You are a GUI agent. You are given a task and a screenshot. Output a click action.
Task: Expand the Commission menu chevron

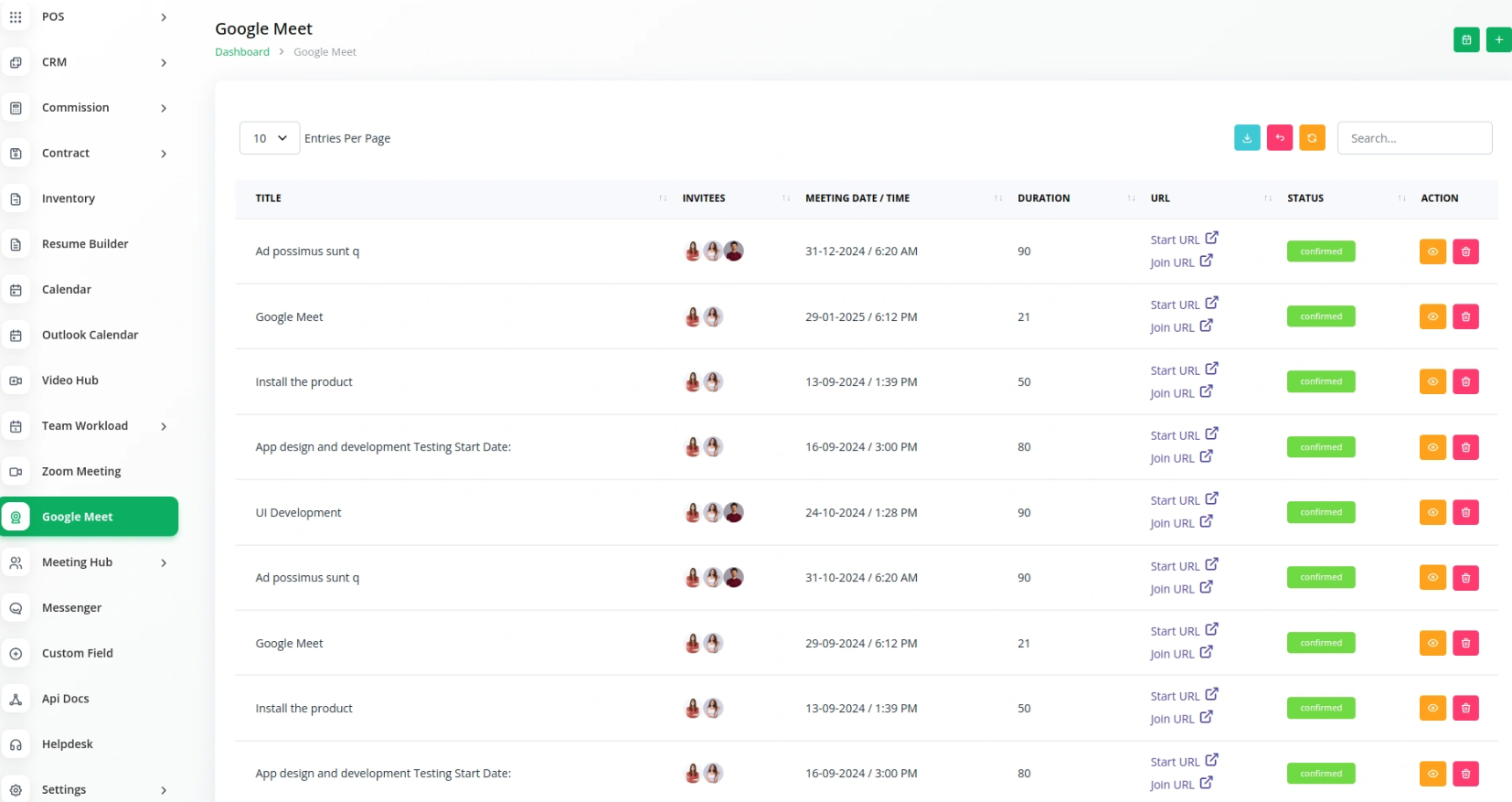tap(164, 108)
